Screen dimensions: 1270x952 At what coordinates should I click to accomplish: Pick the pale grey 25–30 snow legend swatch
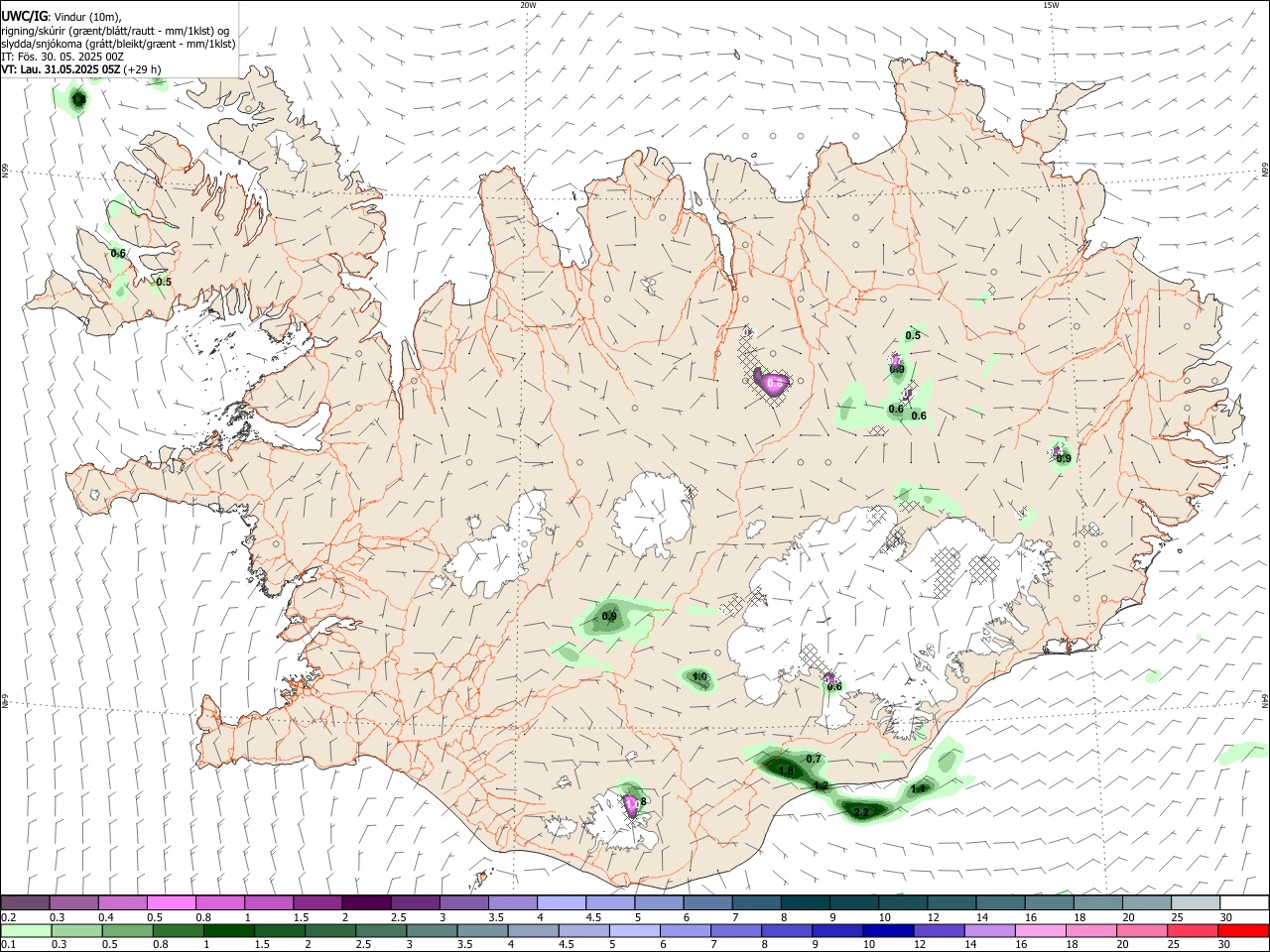[x=1197, y=902]
